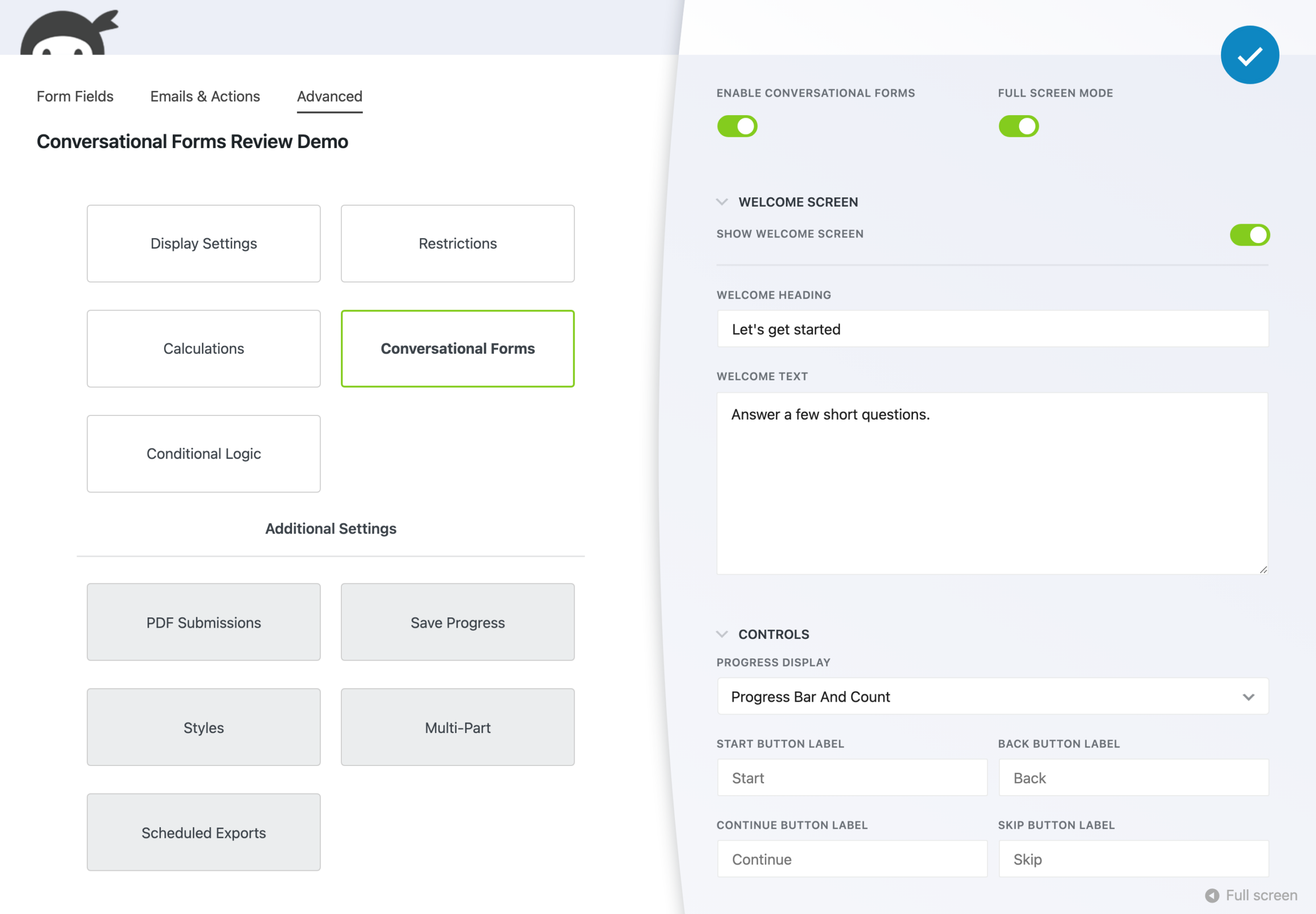
Task: Collapse the Welcome Screen section
Action: (x=722, y=202)
